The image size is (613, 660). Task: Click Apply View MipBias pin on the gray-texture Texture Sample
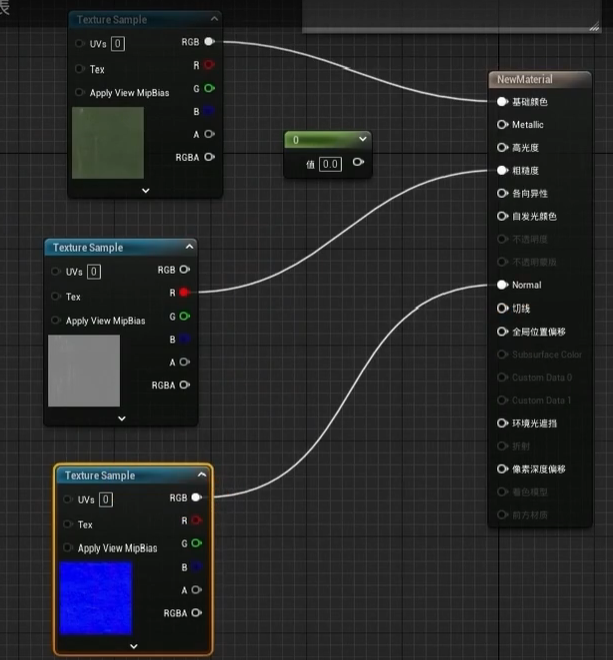pos(56,320)
